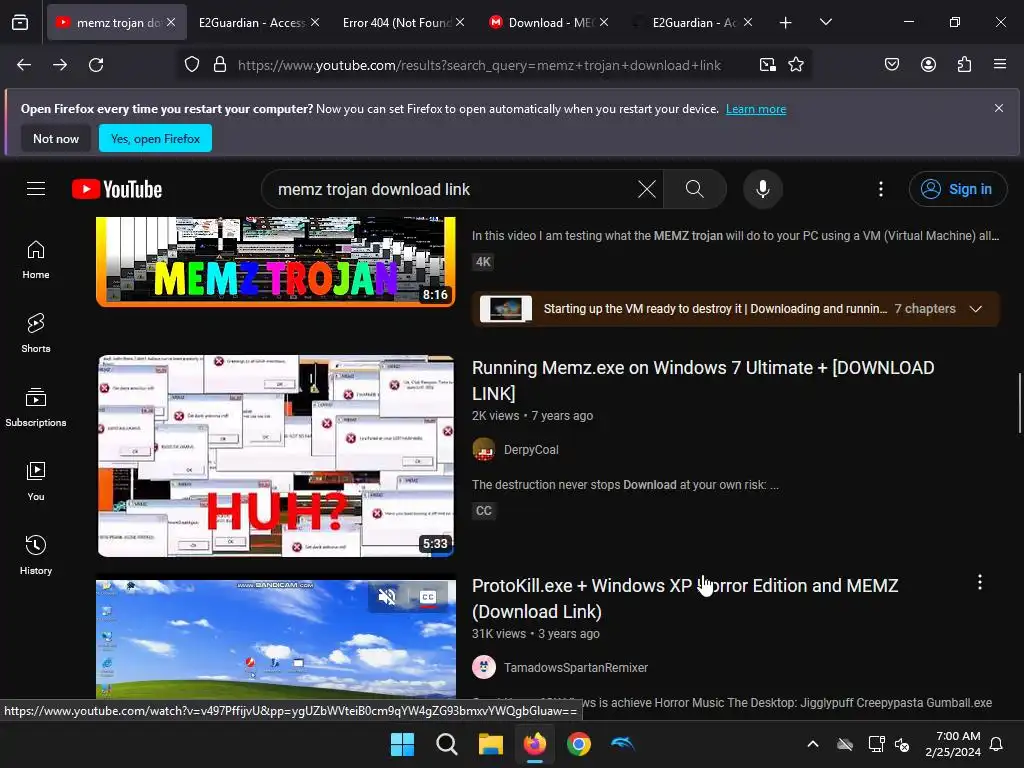The image size is (1024, 768).
Task: Visit TamadowsSpartanRemixer channel
Action: tap(575, 668)
